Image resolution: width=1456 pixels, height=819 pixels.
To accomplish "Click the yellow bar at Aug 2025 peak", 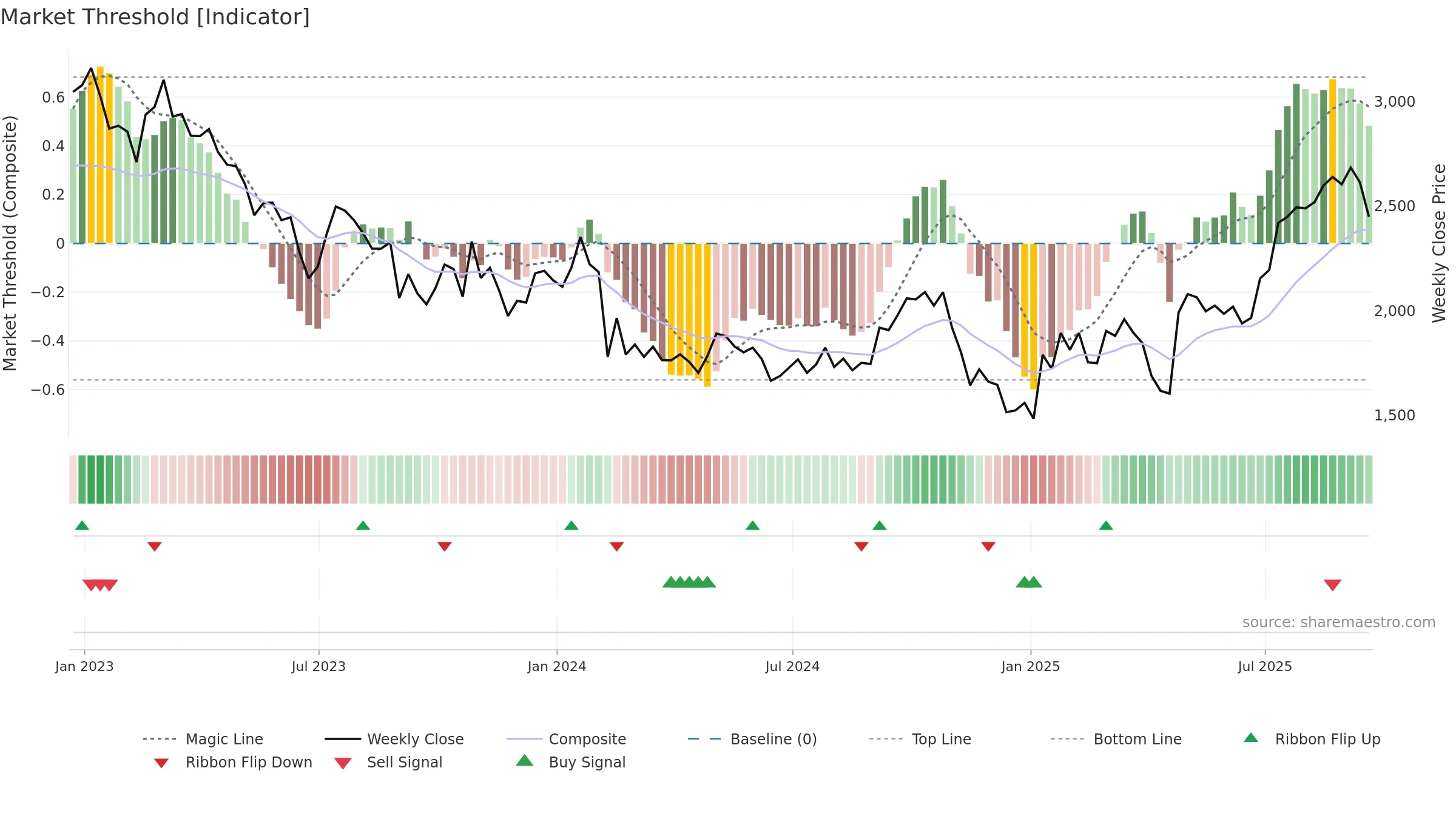I will (1333, 161).
